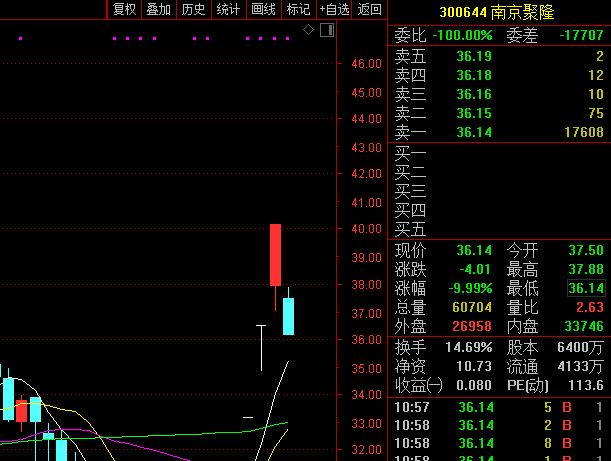The width and height of the screenshot is (611, 461).
Task: Click the PE(动) value 113.6
Action: click(586, 385)
